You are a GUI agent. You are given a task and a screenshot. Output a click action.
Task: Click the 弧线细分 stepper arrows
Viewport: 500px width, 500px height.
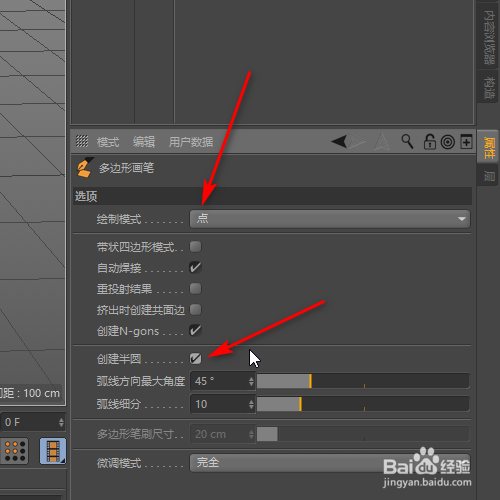(251, 404)
